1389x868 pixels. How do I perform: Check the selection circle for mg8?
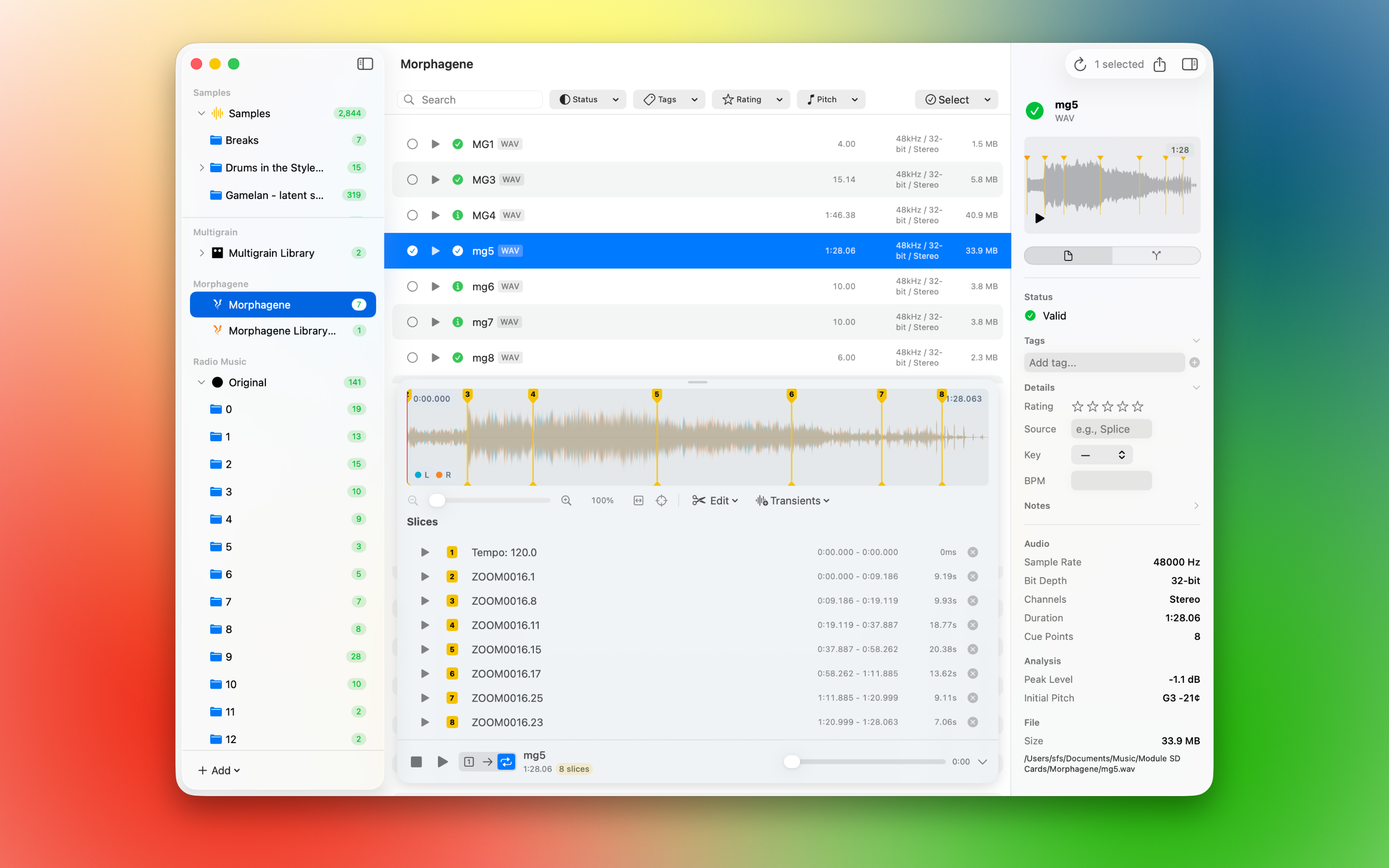(412, 358)
